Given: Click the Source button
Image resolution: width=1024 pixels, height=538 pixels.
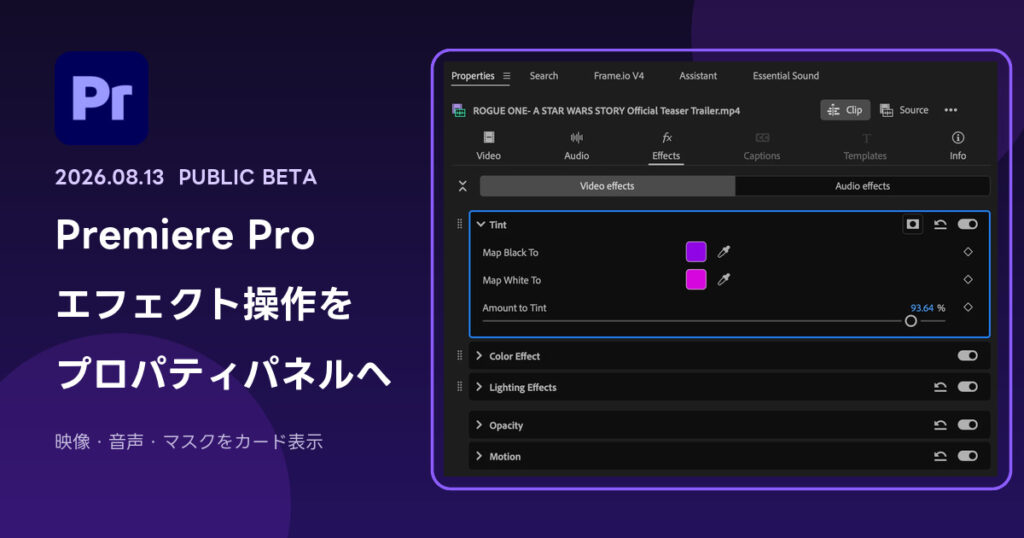Looking at the screenshot, I should 904,110.
